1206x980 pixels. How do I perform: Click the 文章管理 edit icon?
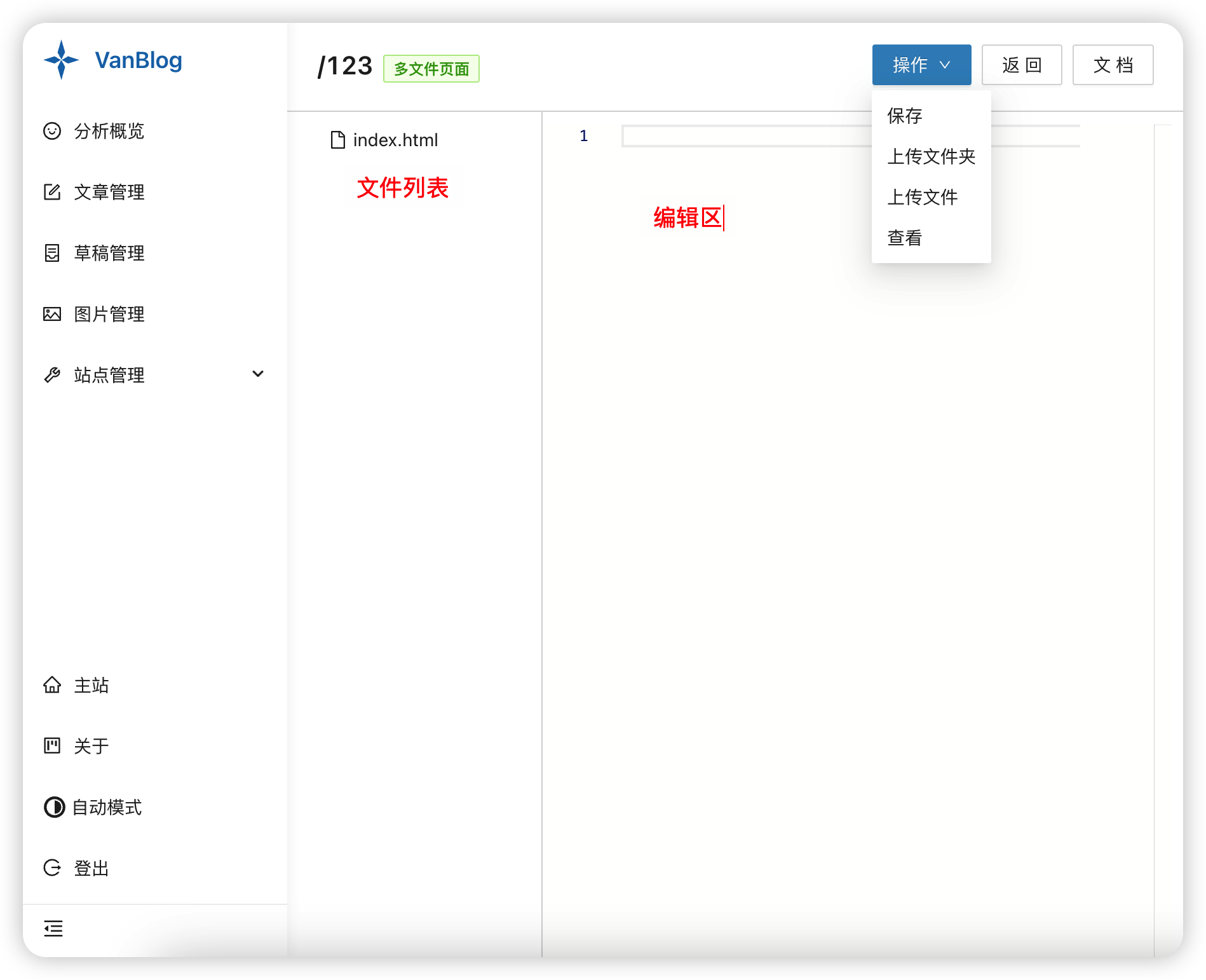(52, 192)
